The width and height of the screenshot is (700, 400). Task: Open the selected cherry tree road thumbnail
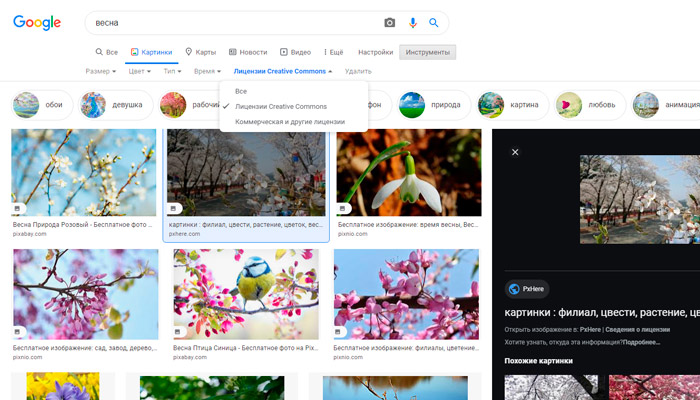coord(246,173)
